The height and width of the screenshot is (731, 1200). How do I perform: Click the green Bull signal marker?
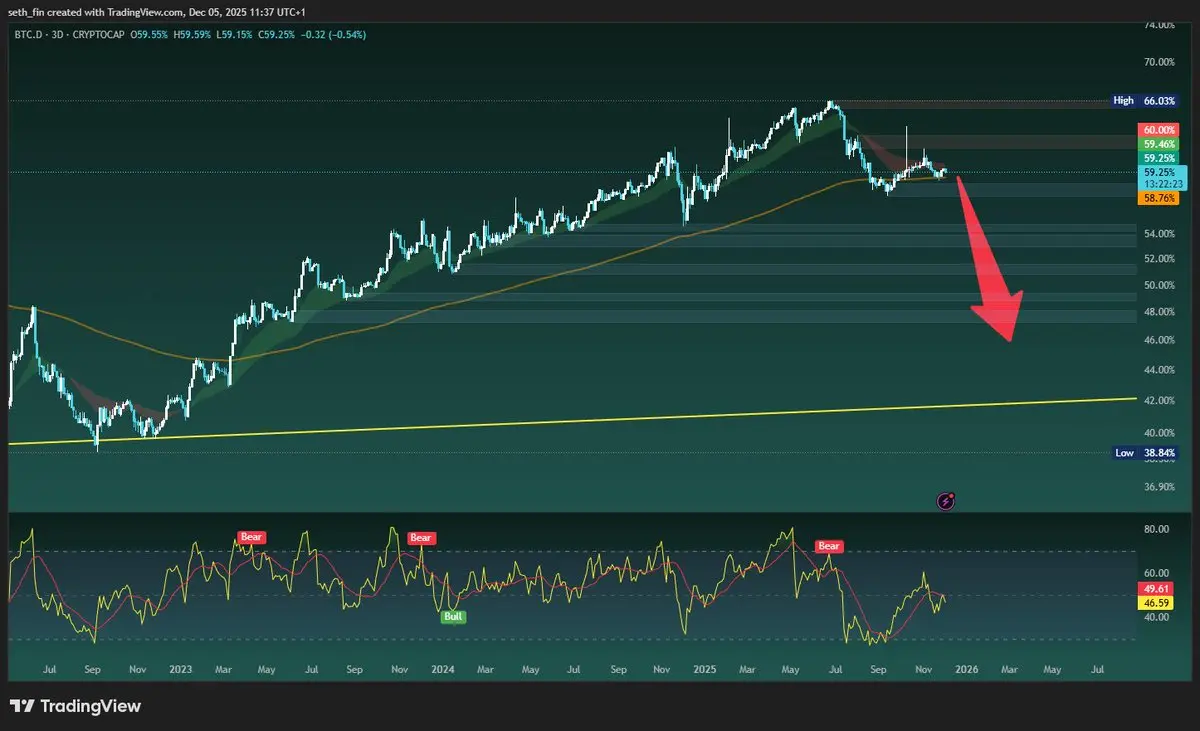(x=454, y=617)
